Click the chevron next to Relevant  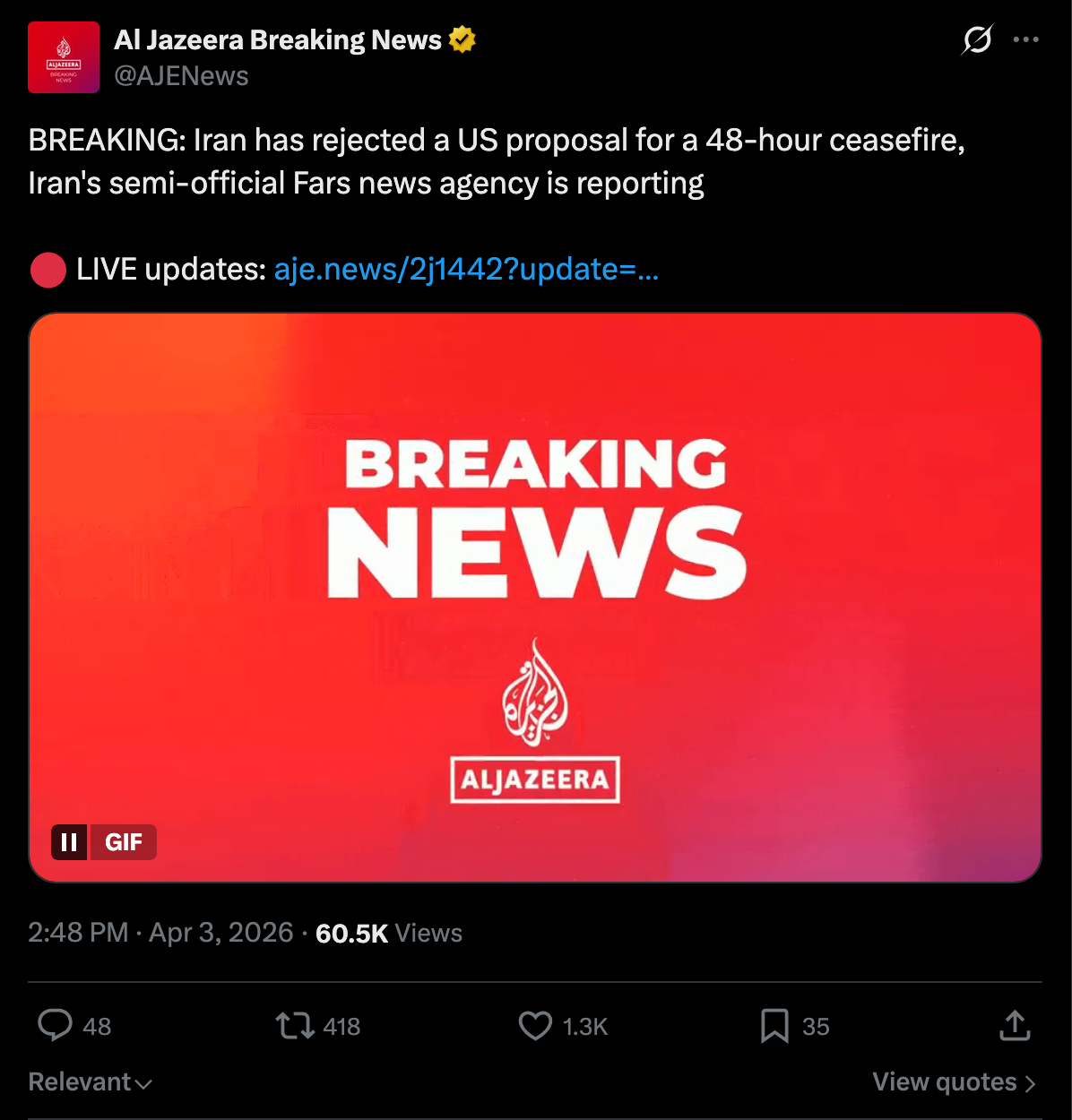click(x=143, y=1084)
